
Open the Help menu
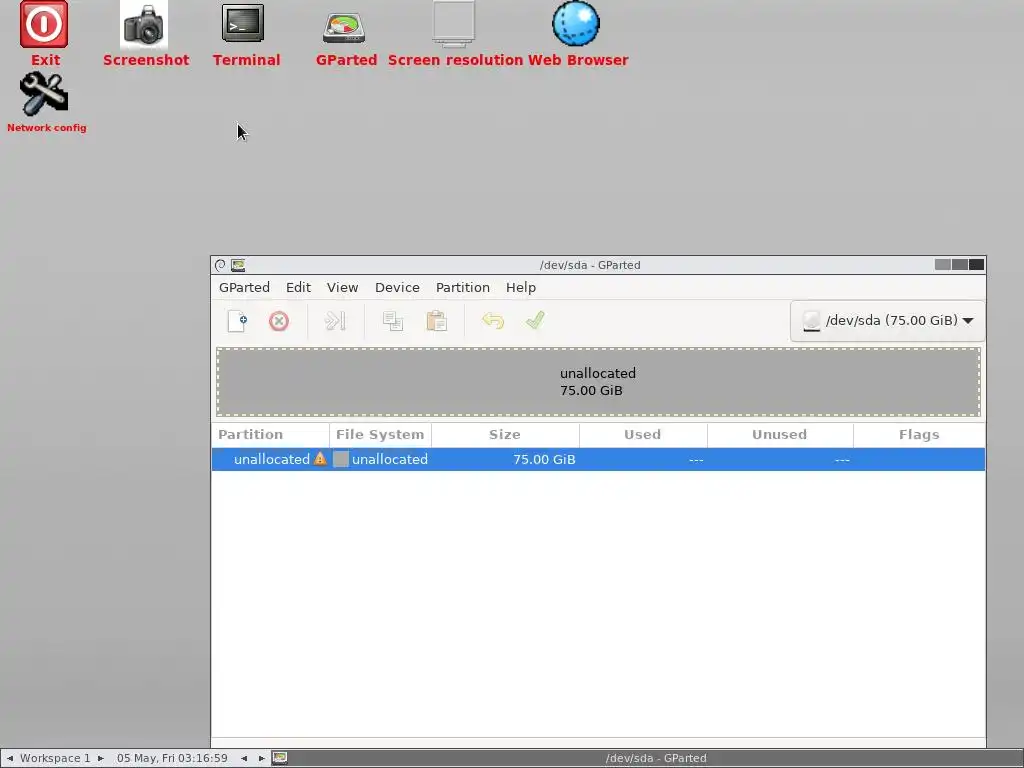coord(520,287)
